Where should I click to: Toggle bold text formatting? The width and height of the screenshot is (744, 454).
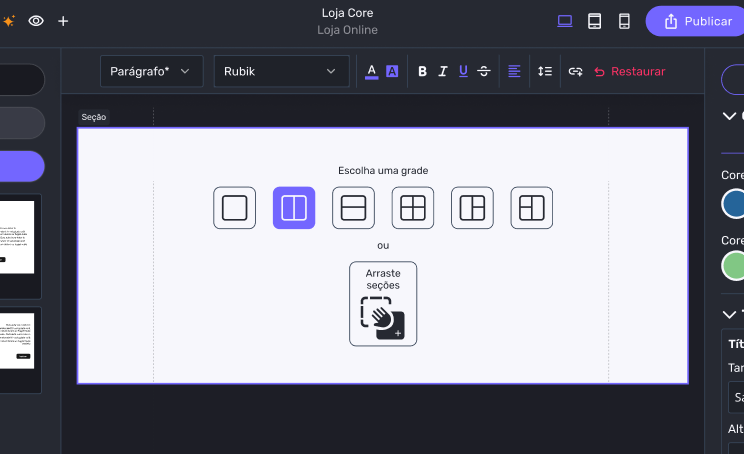422,71
